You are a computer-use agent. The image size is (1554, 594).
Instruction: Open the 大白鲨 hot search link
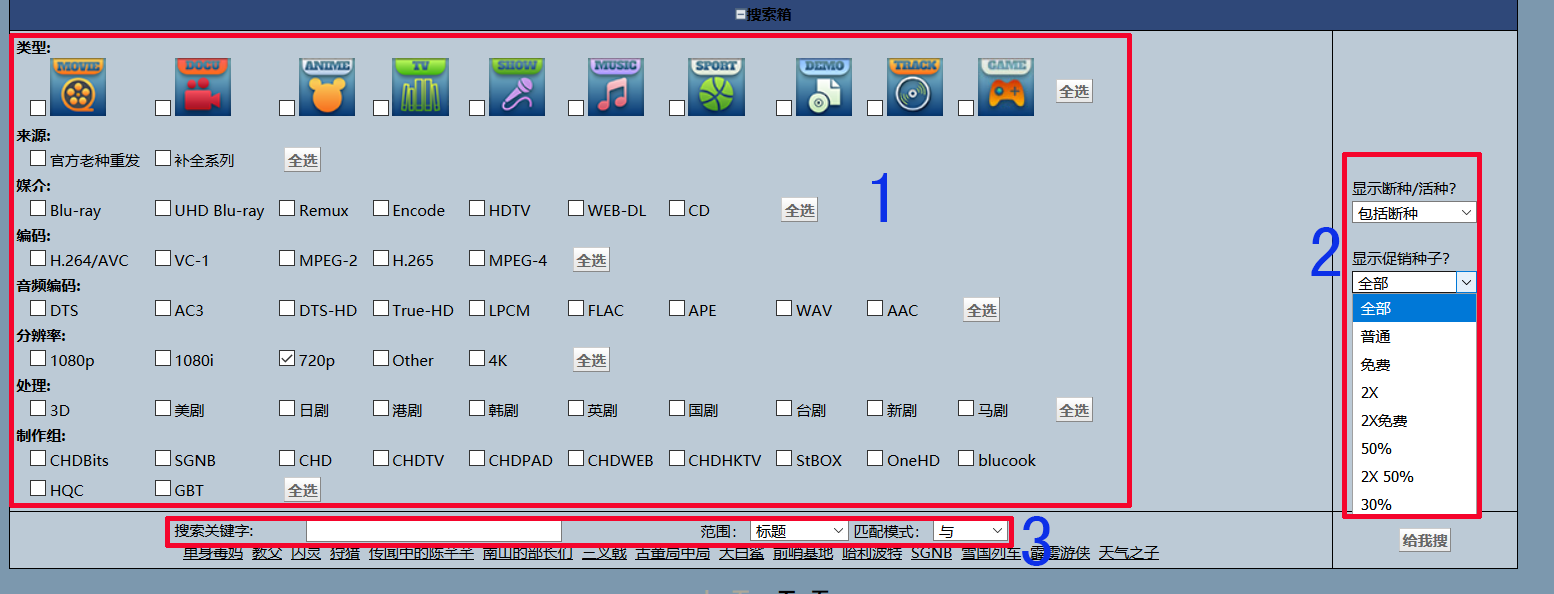741,552
